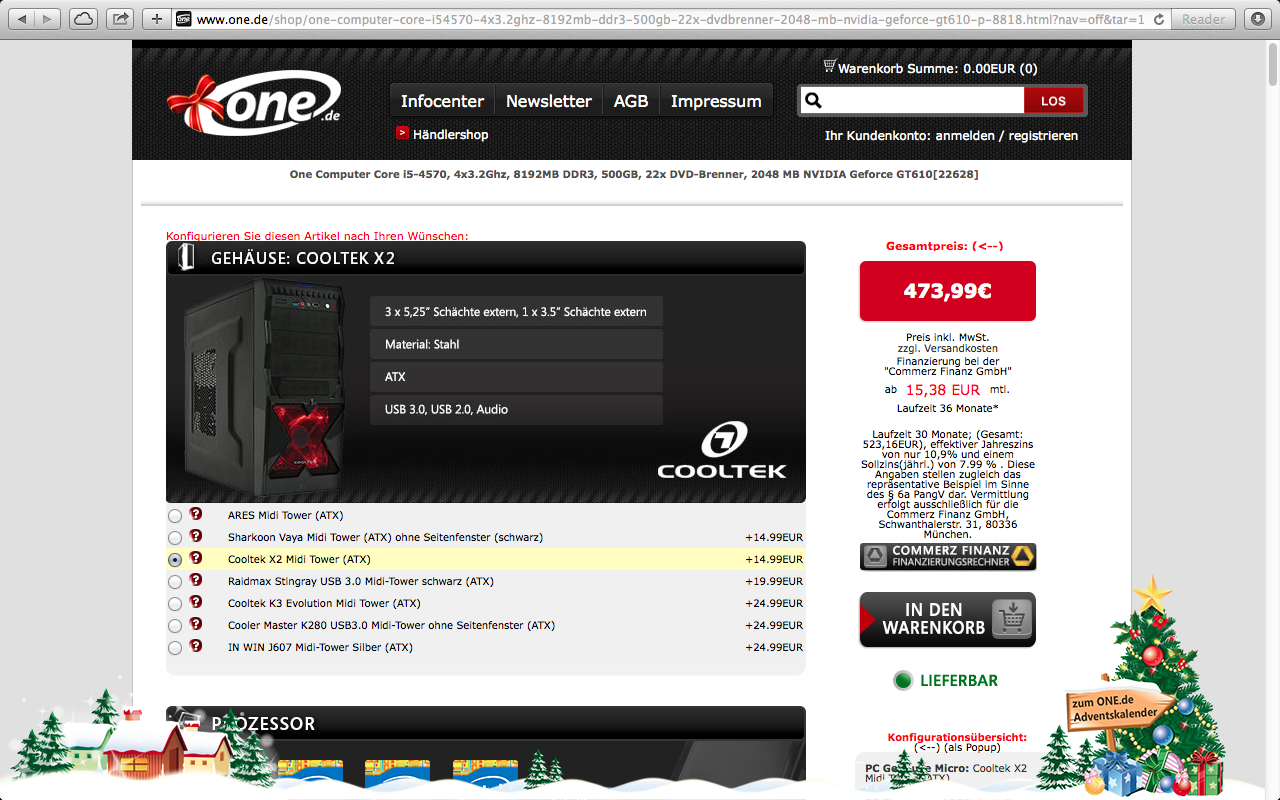
Task: Click the Reader button in address bar
Action: pos(1203,19)
